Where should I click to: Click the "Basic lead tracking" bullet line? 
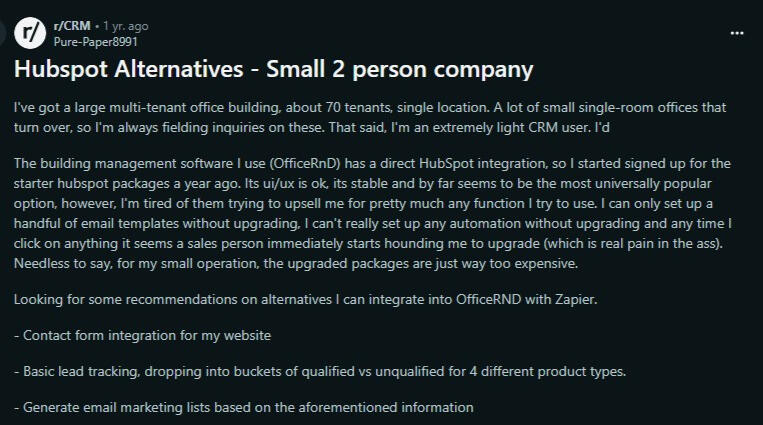319,371
